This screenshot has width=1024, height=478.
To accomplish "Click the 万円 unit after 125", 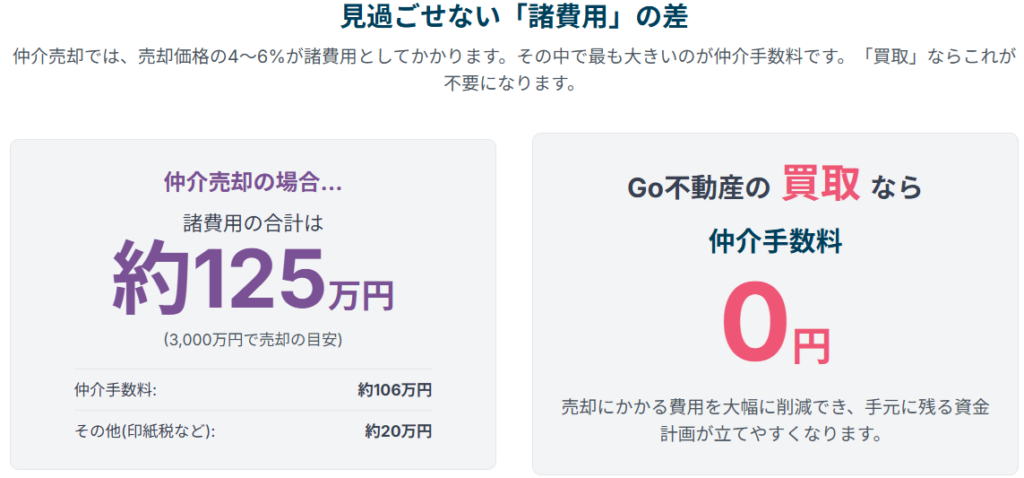I will coord(361,297).
